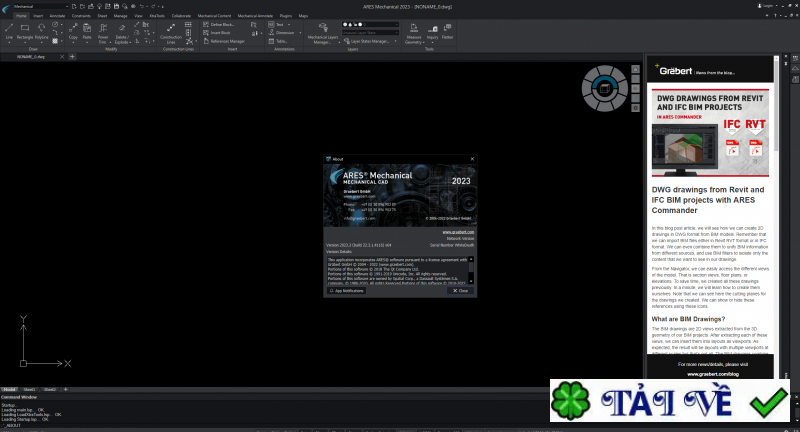Image resolution: width=800 pixels, height=432 pixels.
Task: Open Construction Lines tool
Action: pos(171,33)
